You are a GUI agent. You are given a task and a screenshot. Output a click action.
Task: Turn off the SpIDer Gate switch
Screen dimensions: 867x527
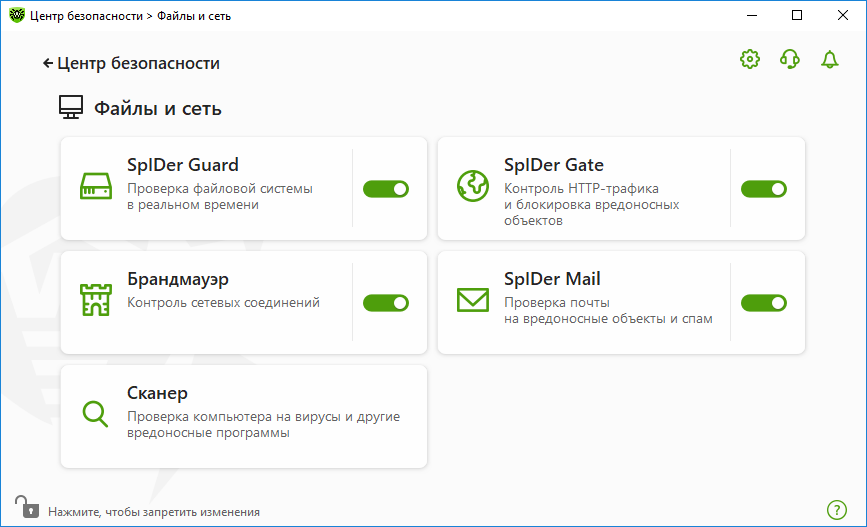tap(764, 189)
